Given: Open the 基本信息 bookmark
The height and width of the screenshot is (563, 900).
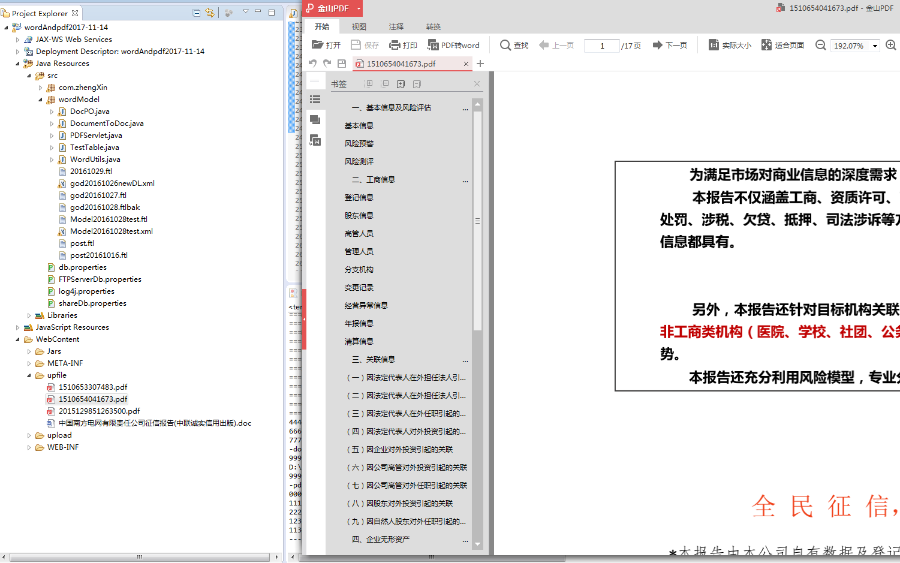Looking at the screenshot, I should [x=359, y=125].
